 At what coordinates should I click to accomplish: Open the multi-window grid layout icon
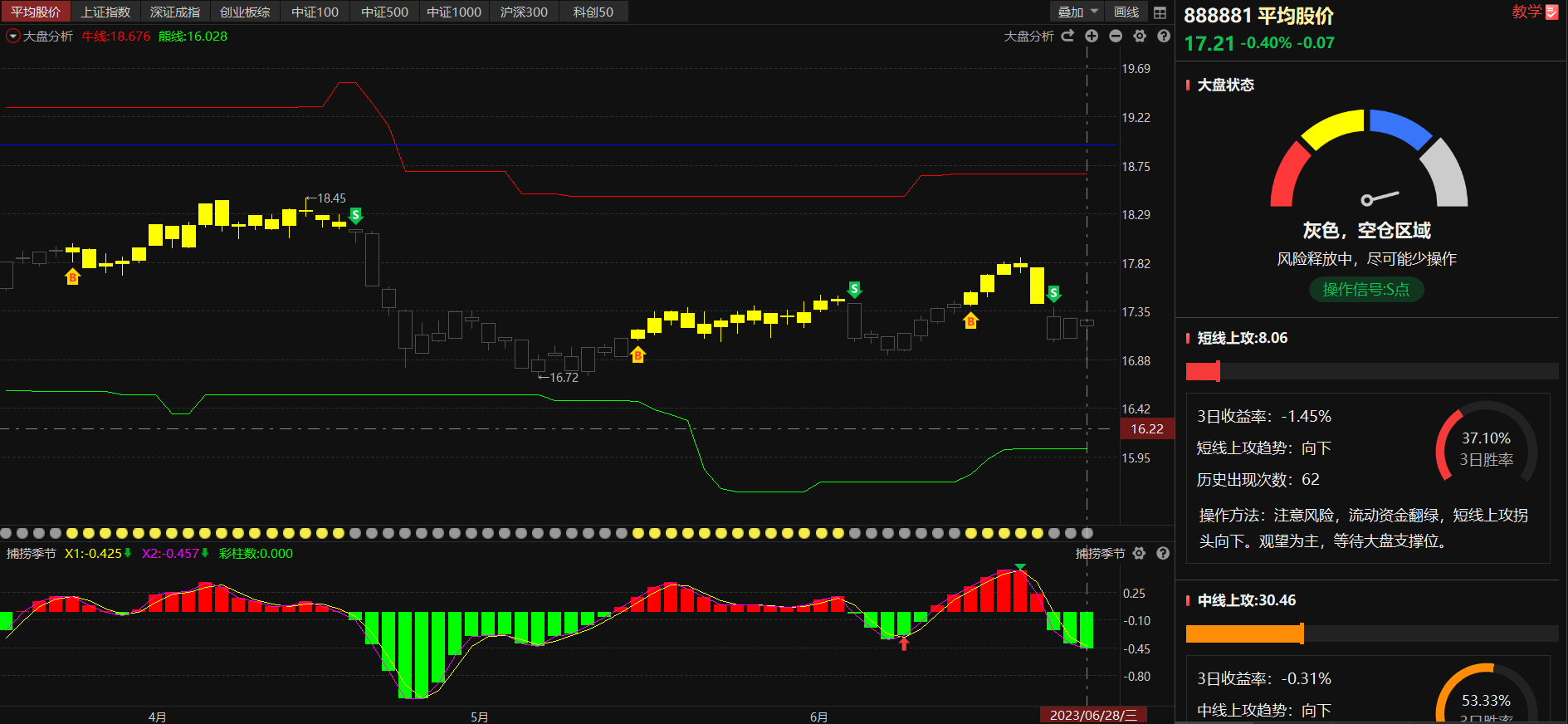(x=1160, y=12)
